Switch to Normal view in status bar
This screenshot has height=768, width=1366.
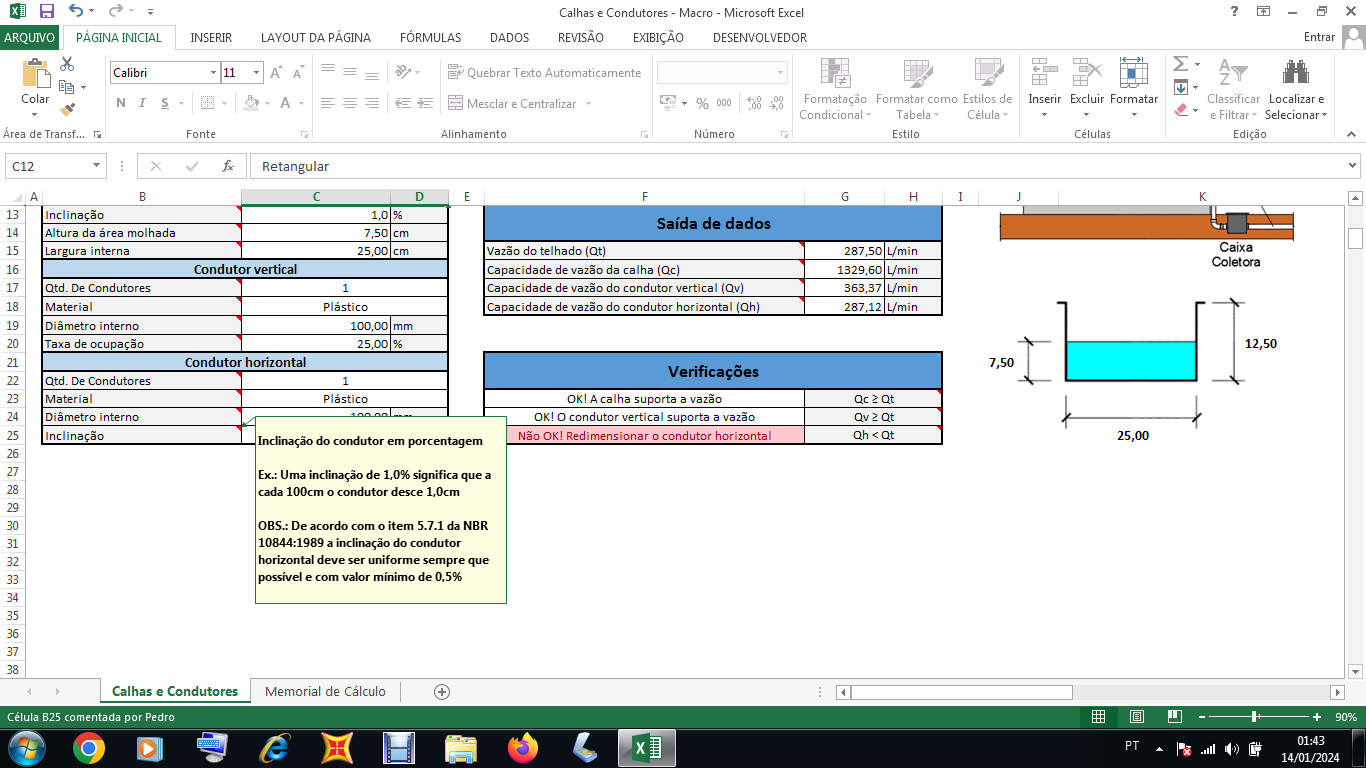point(1098,717)
